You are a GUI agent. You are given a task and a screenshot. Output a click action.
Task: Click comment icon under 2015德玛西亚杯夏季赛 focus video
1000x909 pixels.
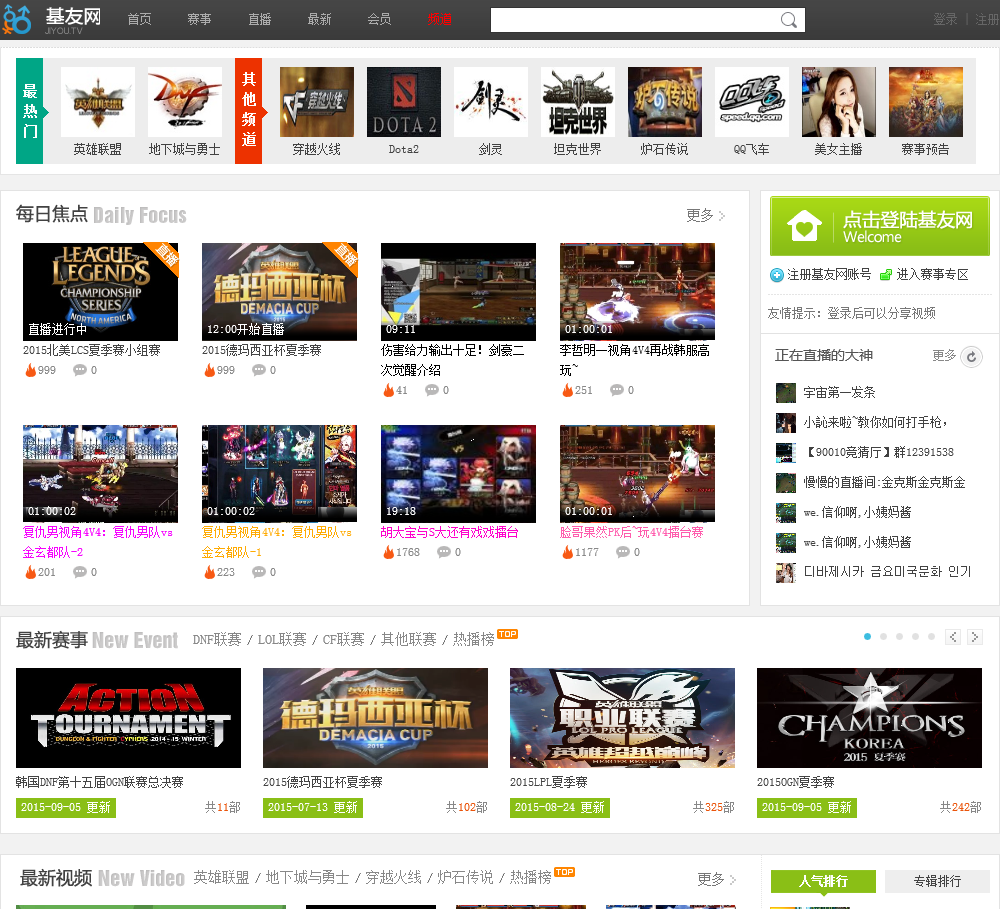point(259,370)
